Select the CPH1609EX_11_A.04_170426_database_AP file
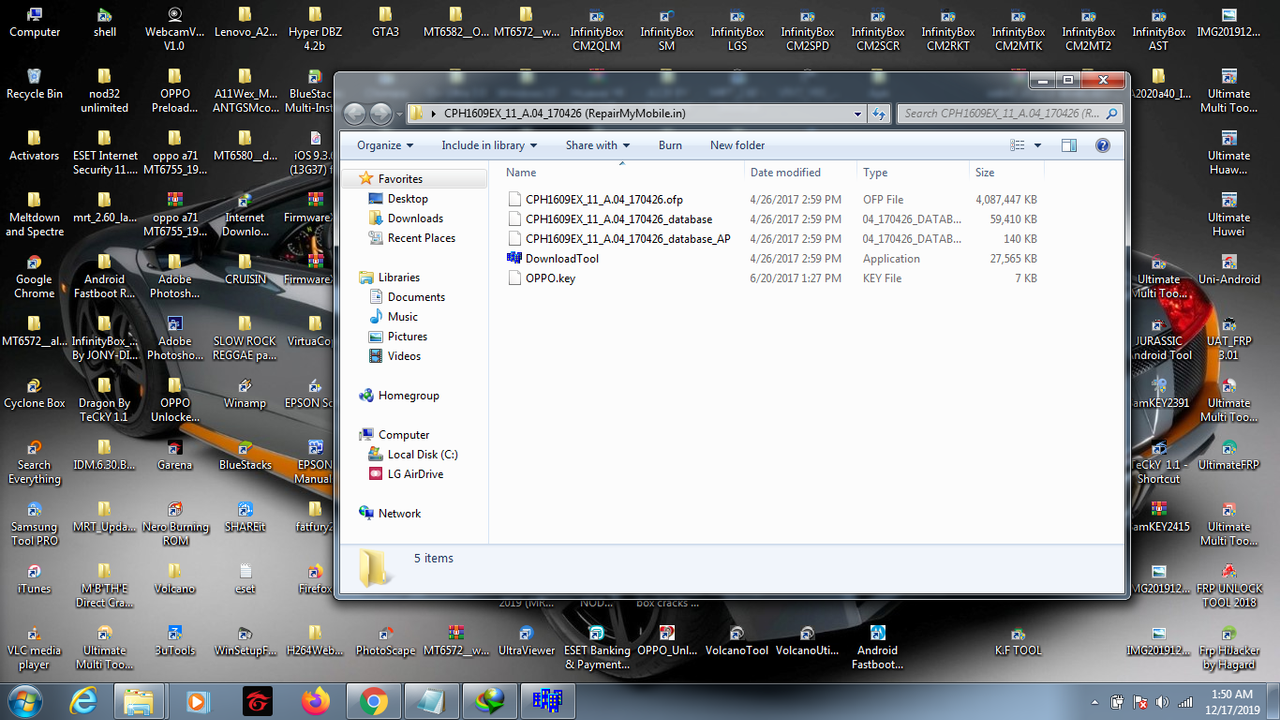 (x=628, y=239)
